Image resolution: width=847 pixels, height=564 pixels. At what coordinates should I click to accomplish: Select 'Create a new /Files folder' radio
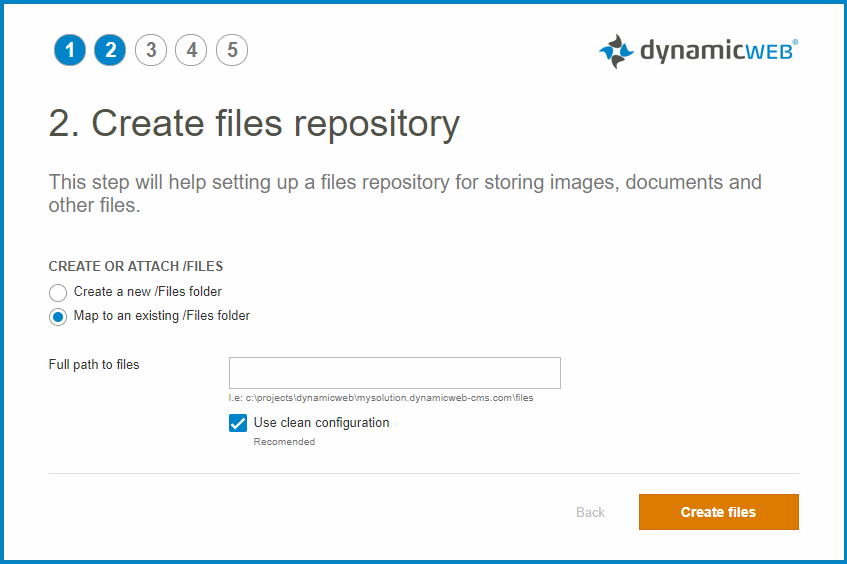click(x=58, y=293)
